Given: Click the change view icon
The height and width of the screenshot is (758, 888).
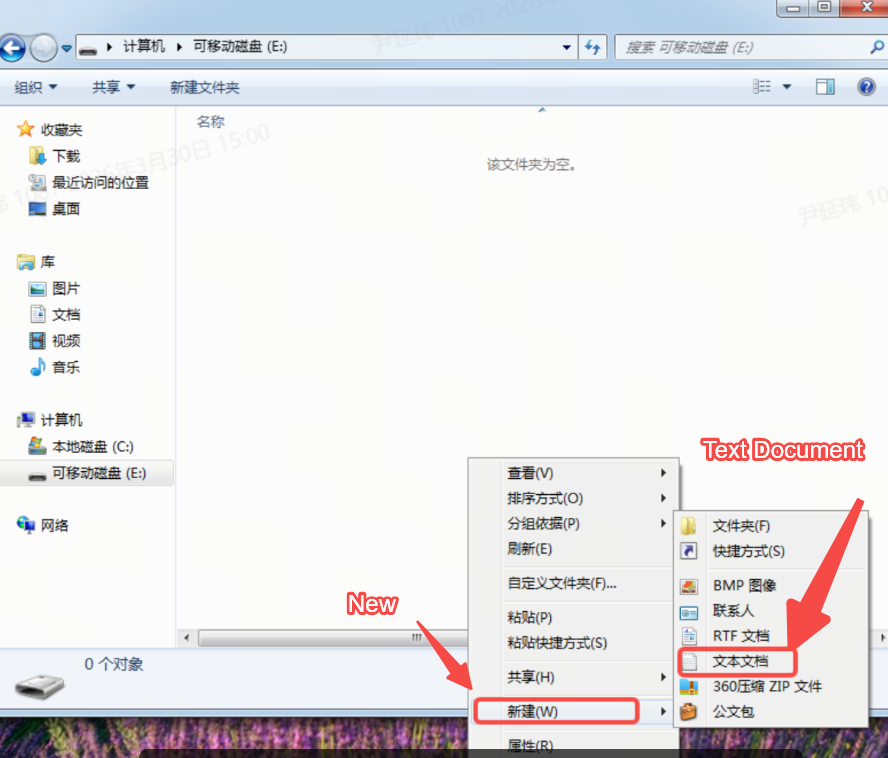Looking at the screenshot, I should 762,87.
